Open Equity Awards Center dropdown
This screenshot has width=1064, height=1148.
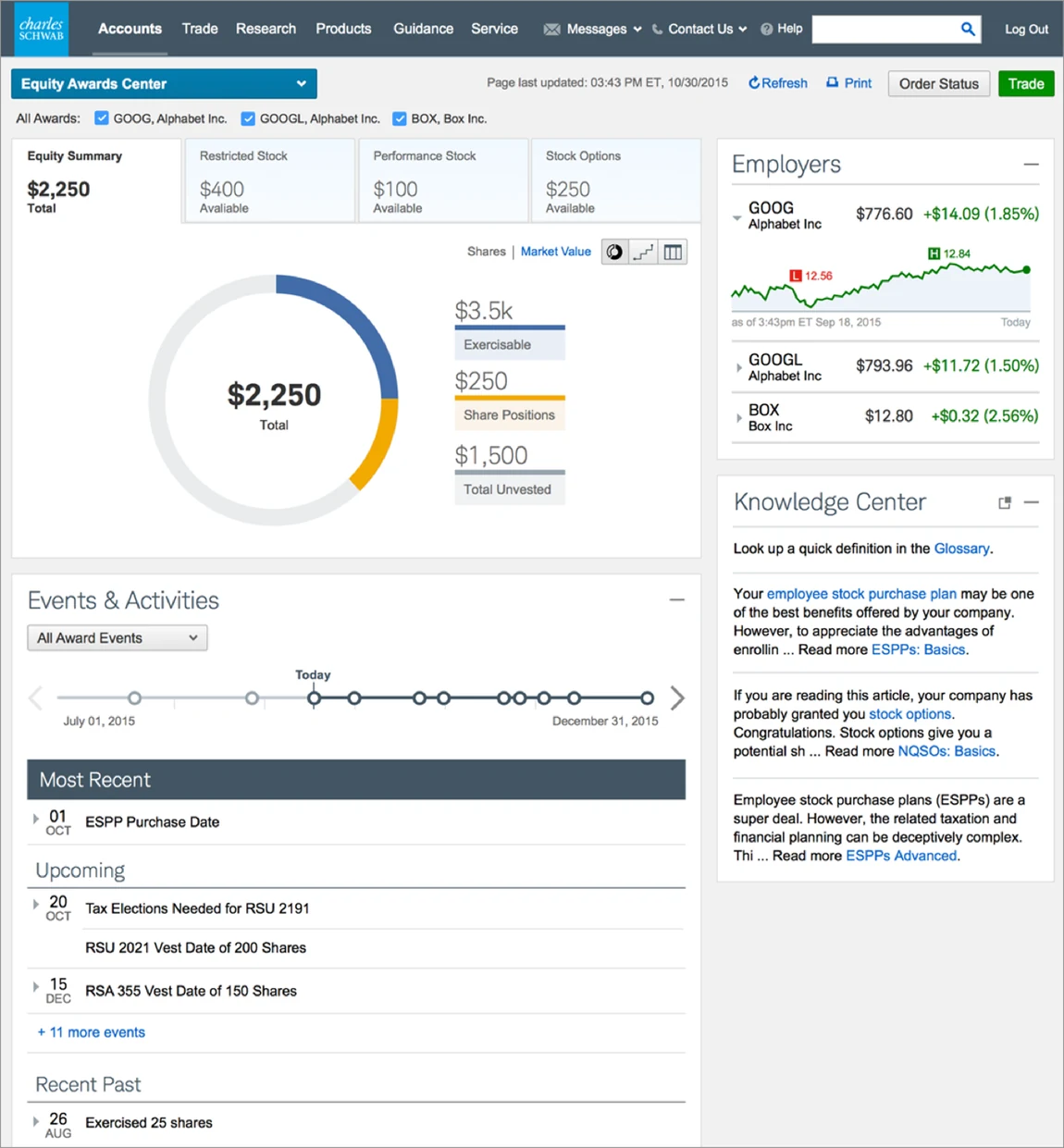coord(164,83)
